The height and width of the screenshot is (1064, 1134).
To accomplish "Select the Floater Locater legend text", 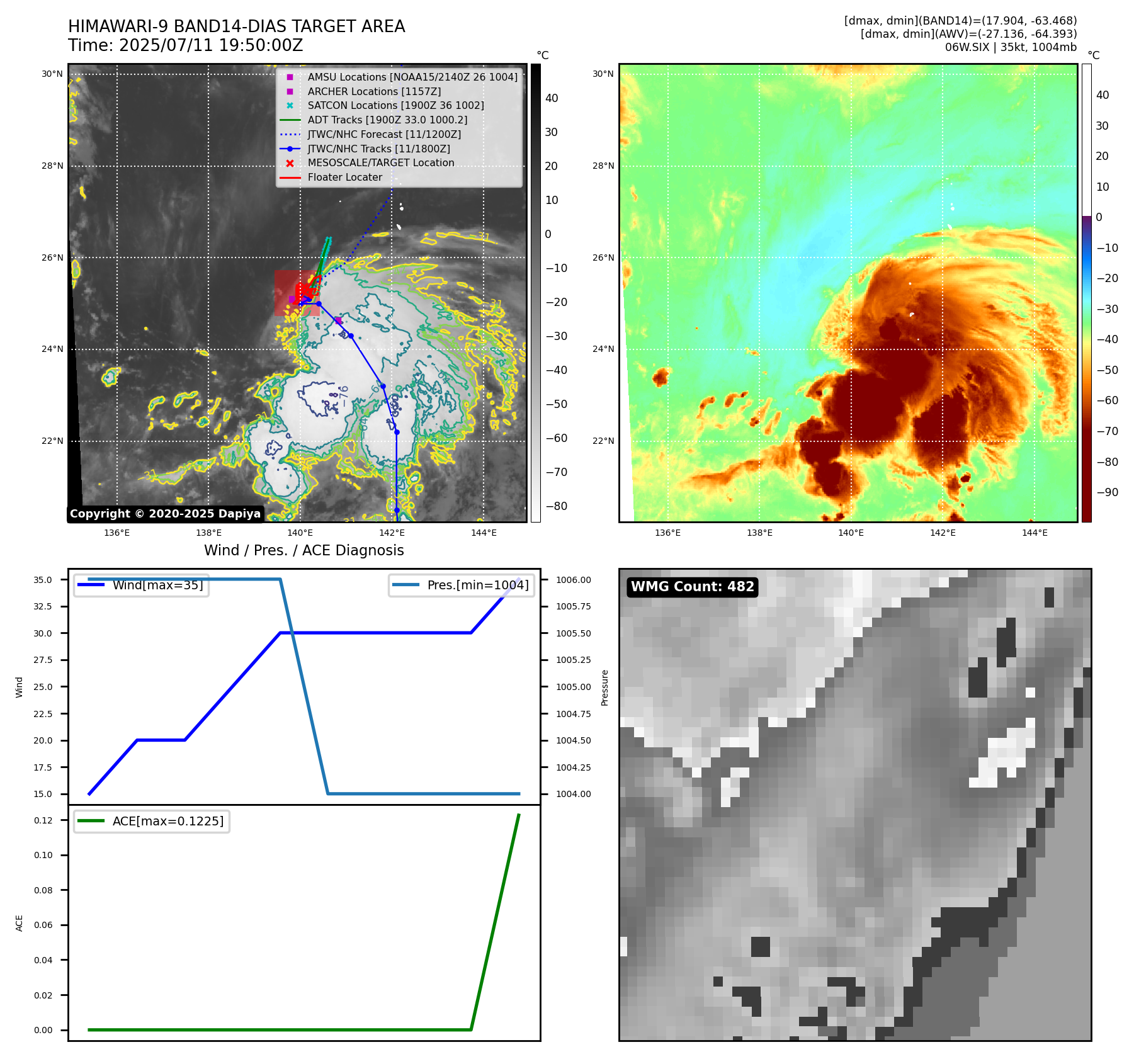I will tap(344, 178).
